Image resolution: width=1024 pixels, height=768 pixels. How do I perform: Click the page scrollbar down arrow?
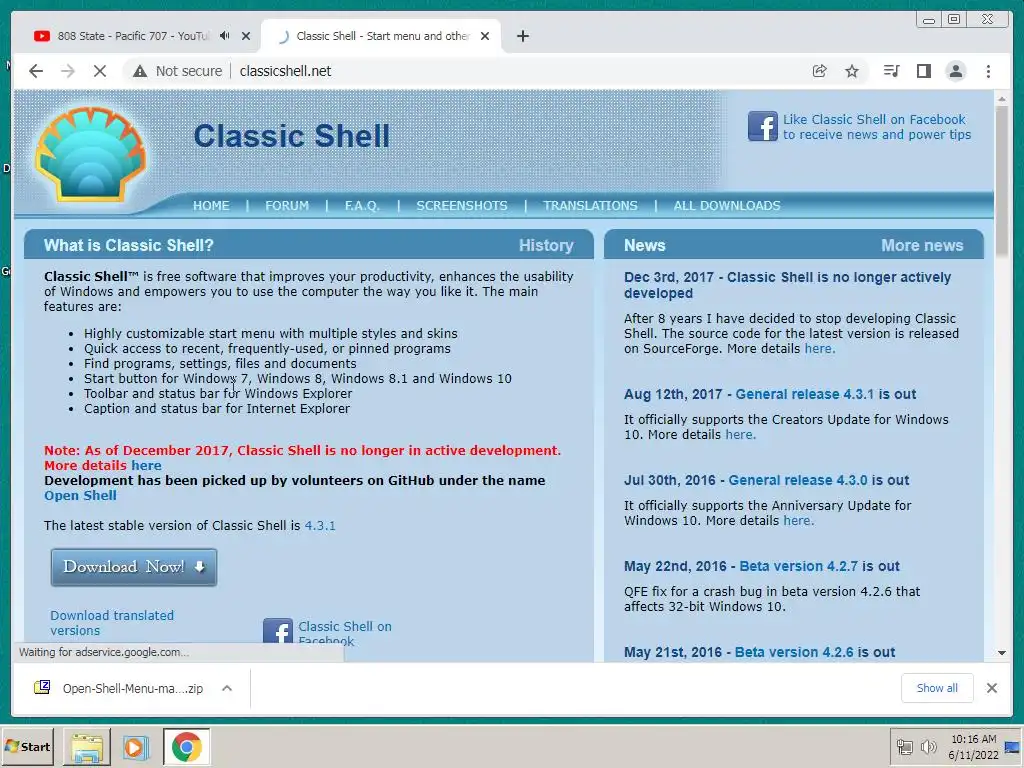[1002, 653]
